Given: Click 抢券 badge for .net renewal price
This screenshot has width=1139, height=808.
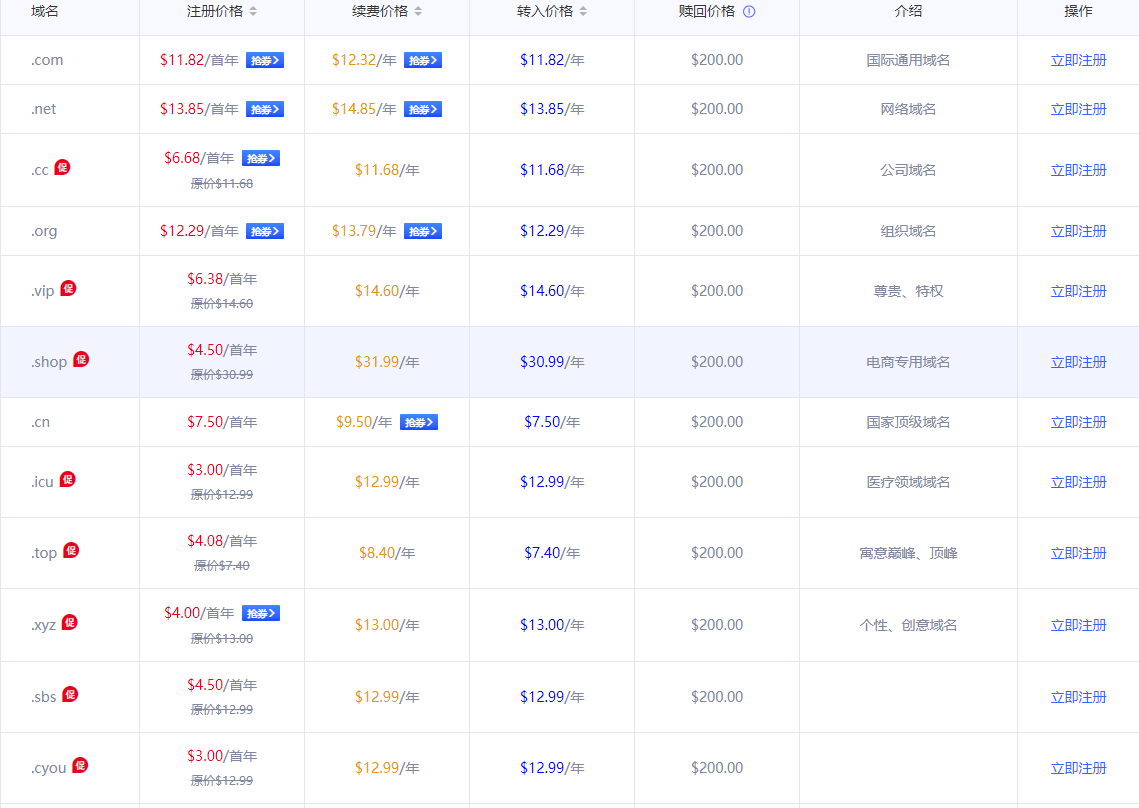Looking at the screenshot, I should point(422,109).
